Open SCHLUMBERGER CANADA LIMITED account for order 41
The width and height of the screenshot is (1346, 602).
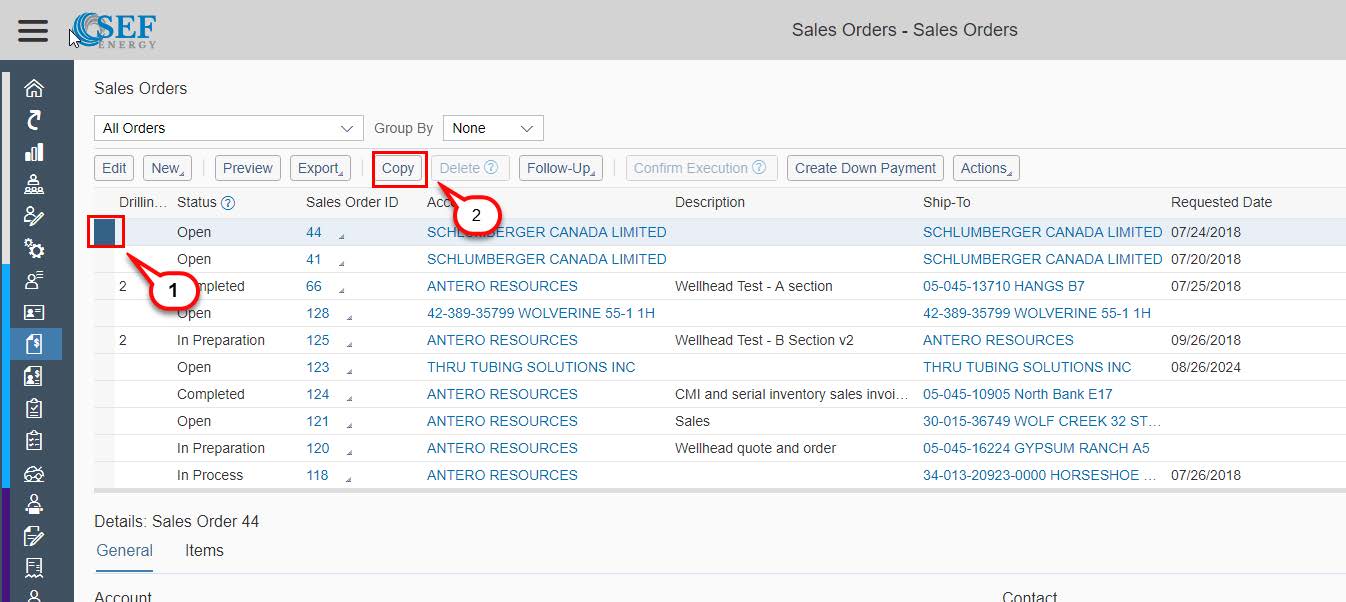click(x=547, y=259)
